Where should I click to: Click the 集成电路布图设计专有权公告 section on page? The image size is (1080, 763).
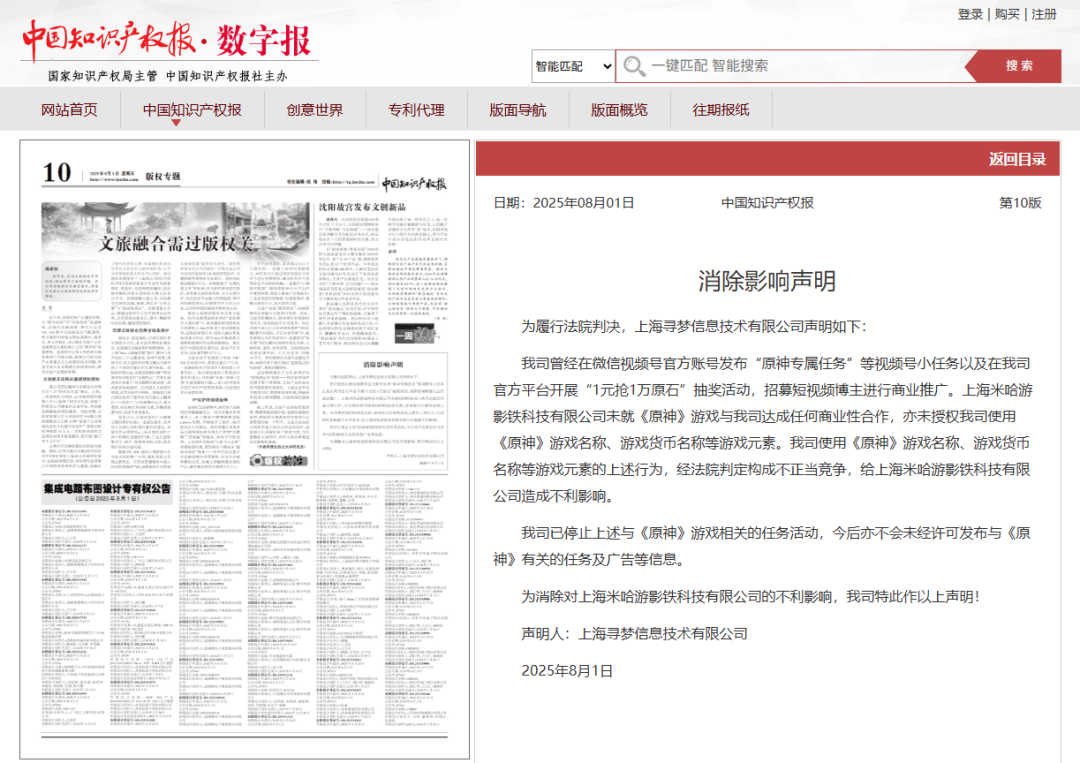[245, 605]
